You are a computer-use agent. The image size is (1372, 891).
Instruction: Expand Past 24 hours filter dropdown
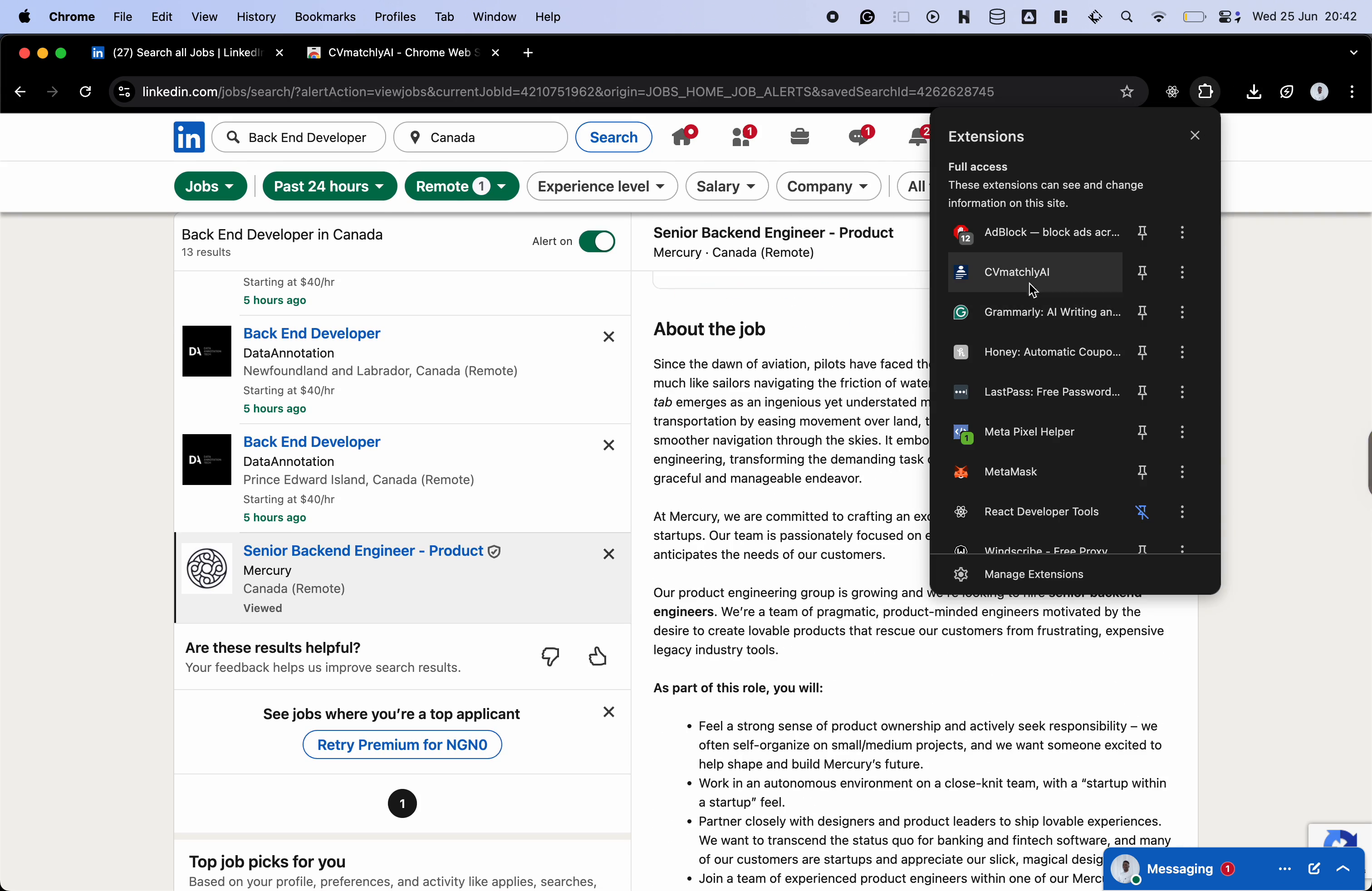[329, 186]
